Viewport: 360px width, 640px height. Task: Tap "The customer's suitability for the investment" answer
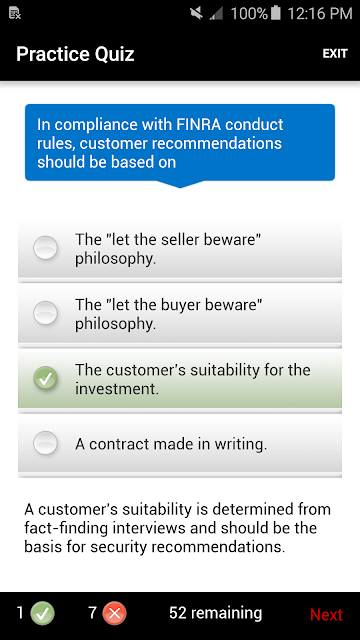pyautogui.click(x=193, y=379)
